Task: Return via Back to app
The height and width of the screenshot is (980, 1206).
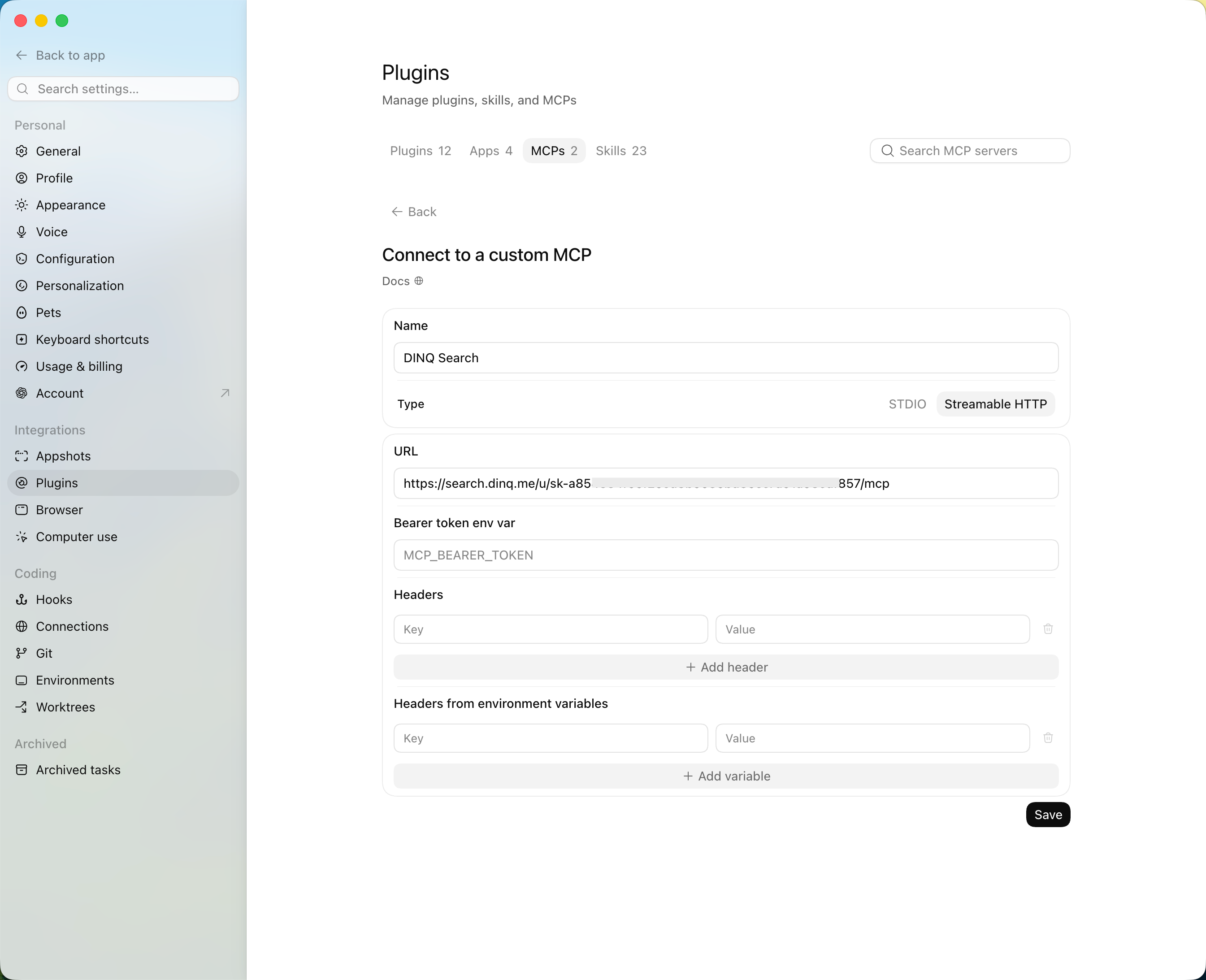Action: [61, 55]
